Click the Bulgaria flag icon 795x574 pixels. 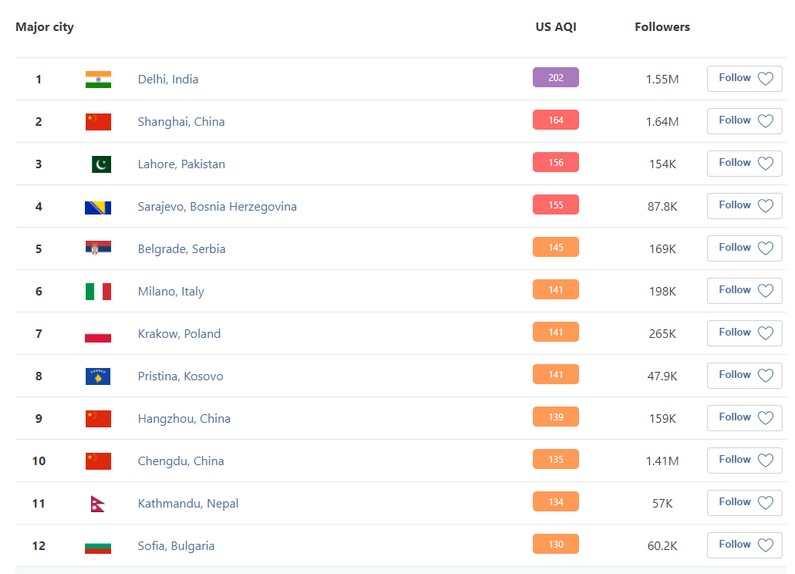(x=98, y=546)
